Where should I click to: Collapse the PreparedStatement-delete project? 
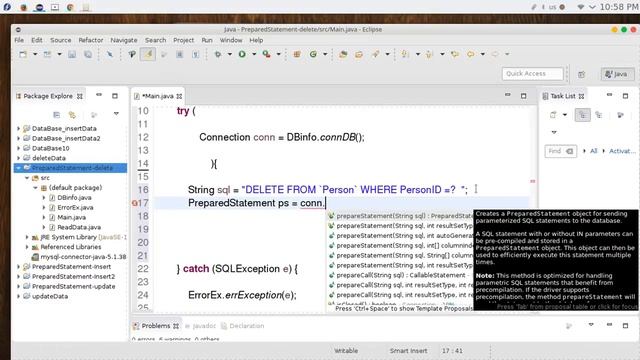(18, 168)
